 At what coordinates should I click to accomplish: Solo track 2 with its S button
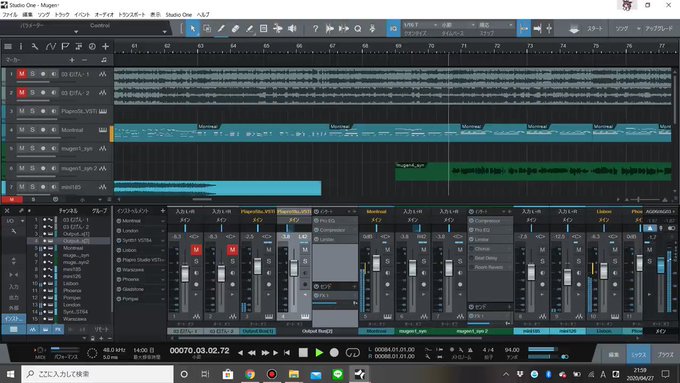click(x=32, y=92)
